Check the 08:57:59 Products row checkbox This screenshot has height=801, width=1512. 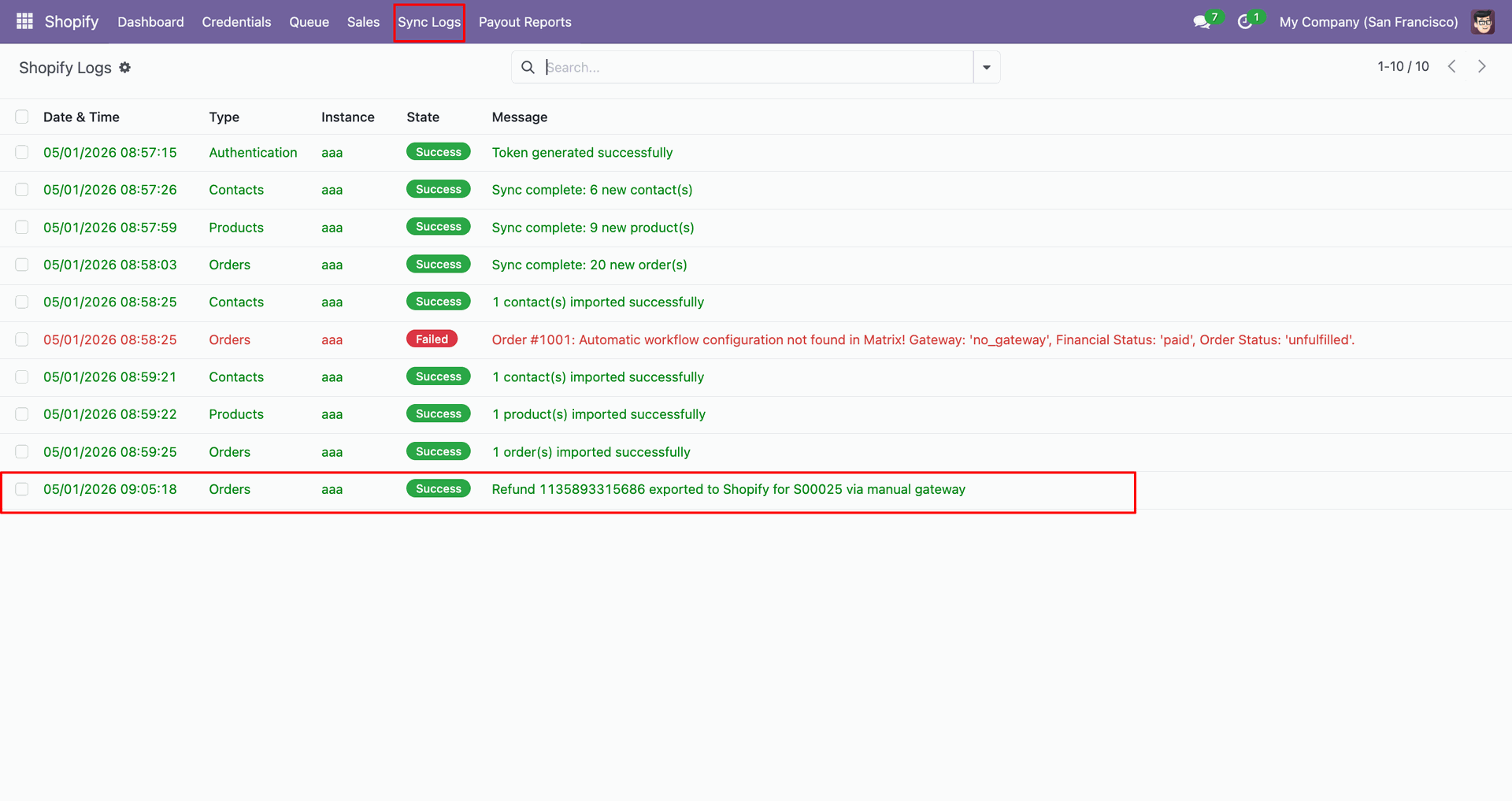pyautogui.click(x=22, y=227)
